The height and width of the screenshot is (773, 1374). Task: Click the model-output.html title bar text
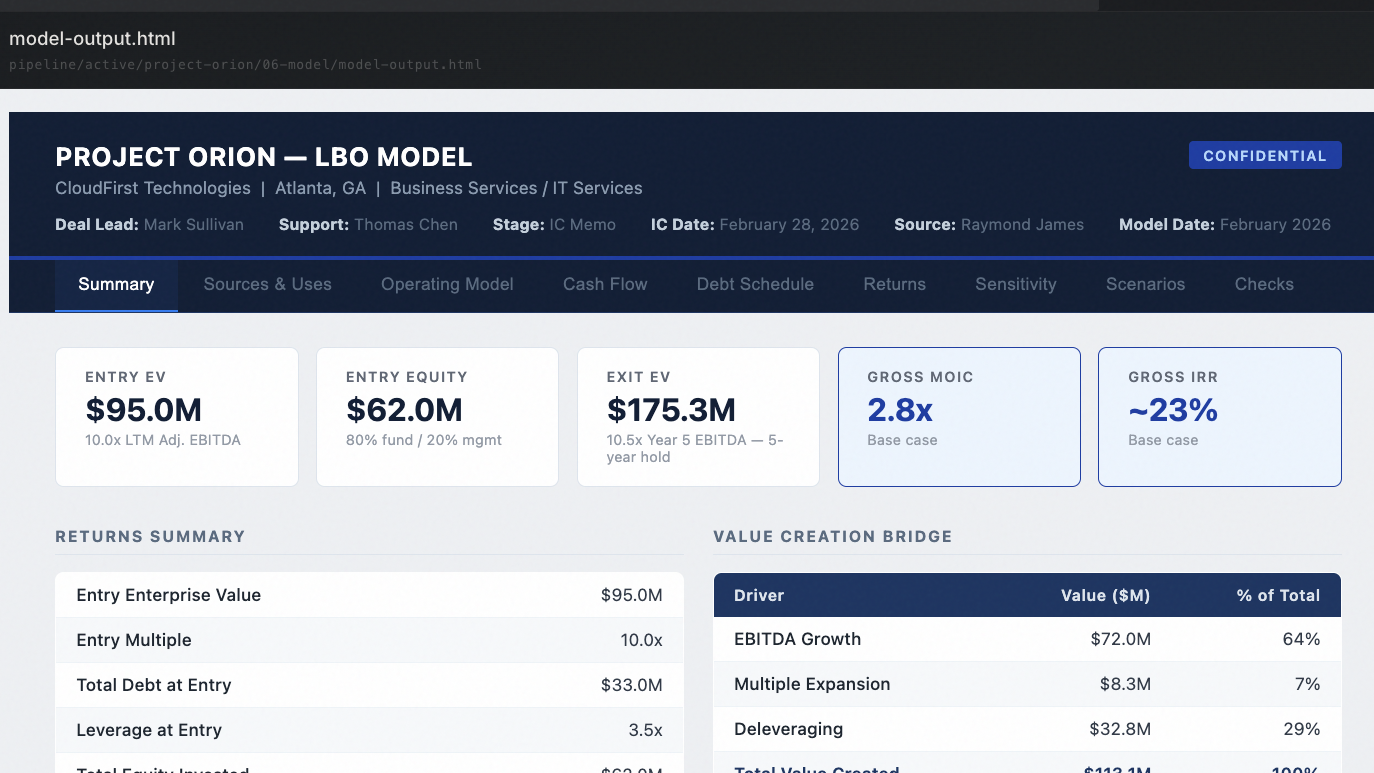pos(92,39)
